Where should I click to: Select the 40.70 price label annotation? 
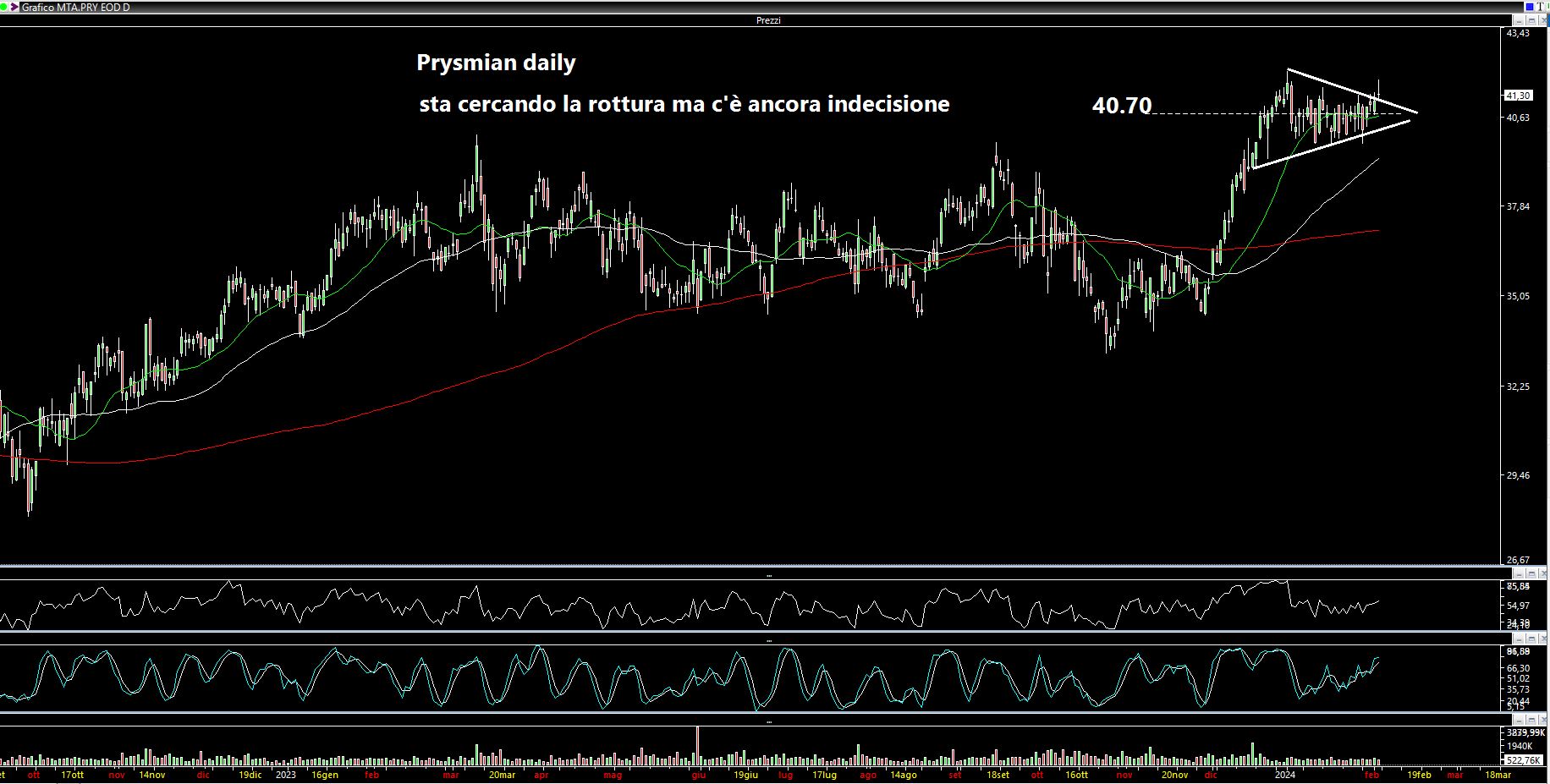click(1122, 106)
